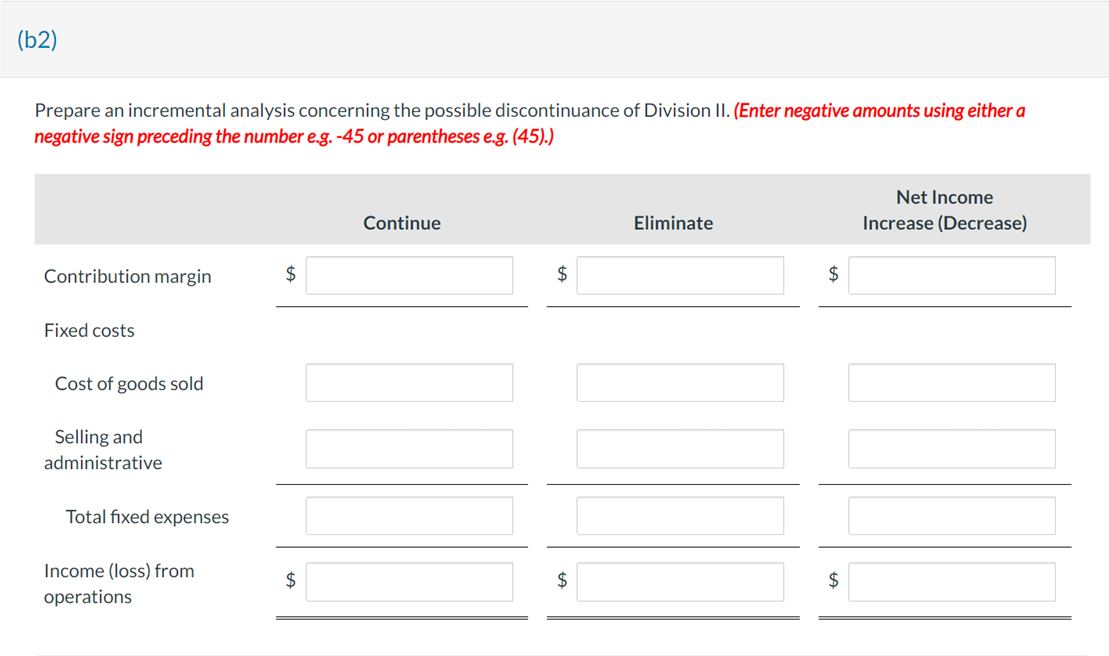1109x656 pixels.
Task: Click Cost of goods sold Net Income field
Action: pos(951,382)
